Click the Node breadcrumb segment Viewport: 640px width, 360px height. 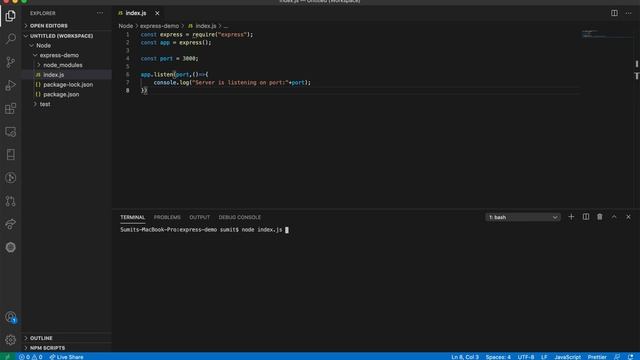(x=126, y=26)
